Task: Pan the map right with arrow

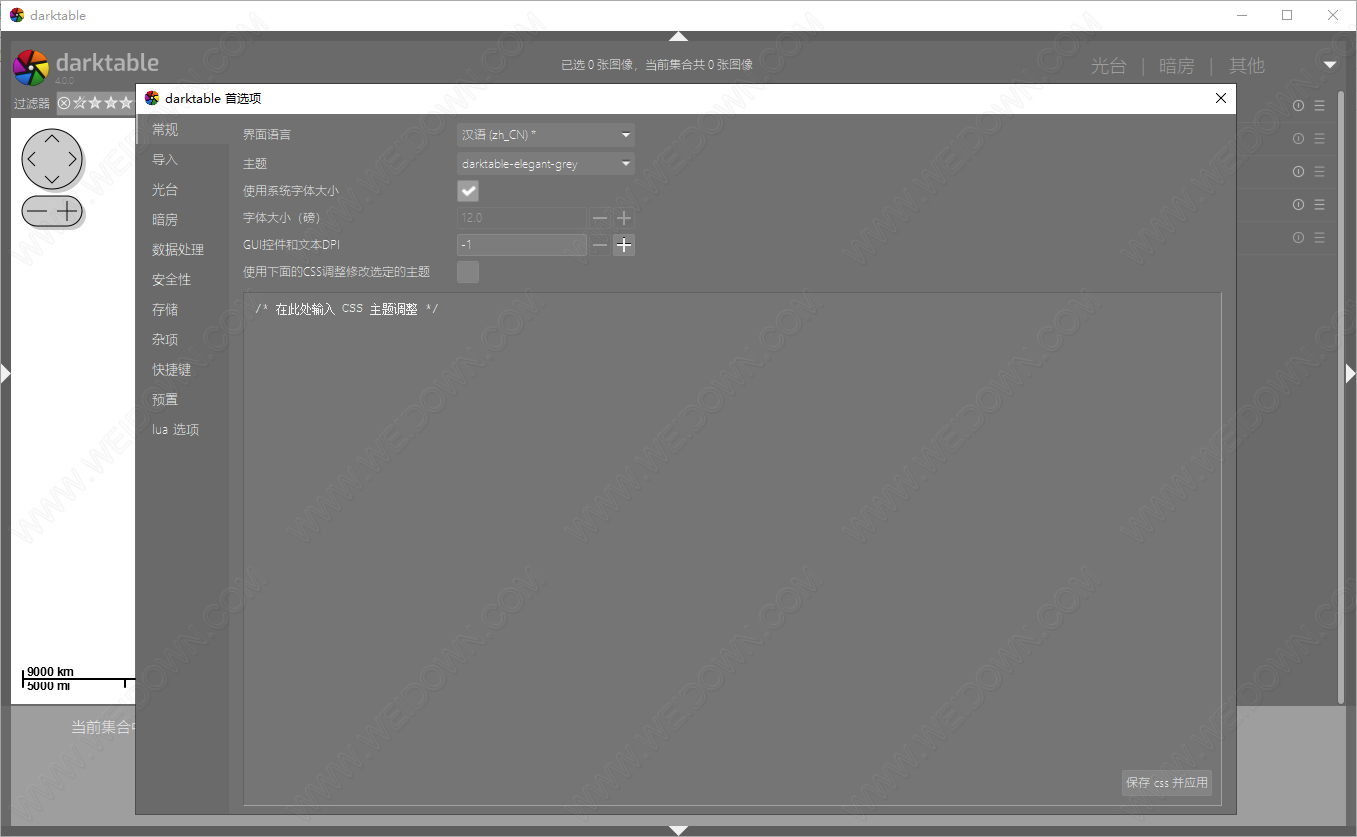Action: 73,159
